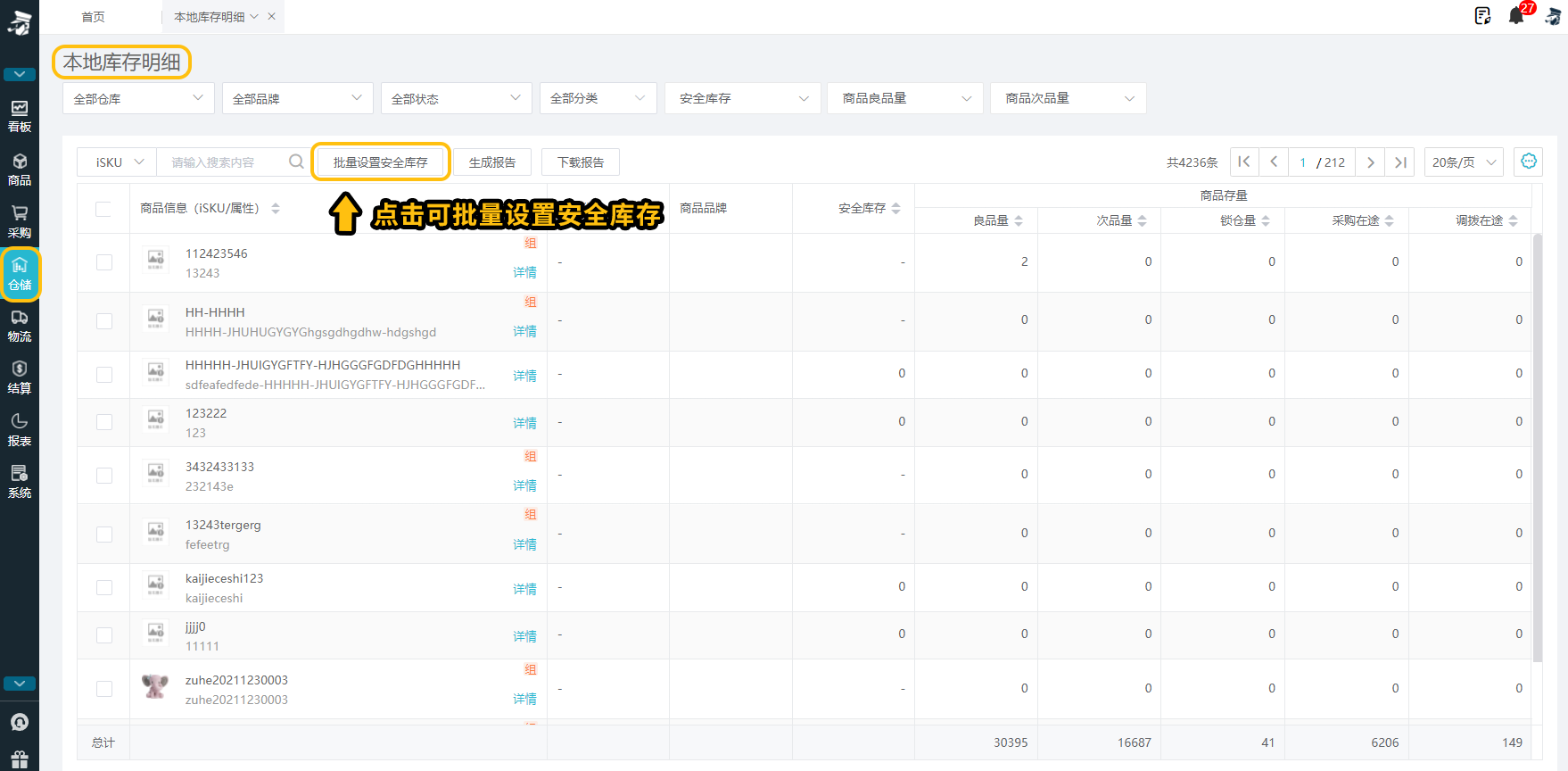1568x771 pixels.
Task: Click the vertical scrollbar of the table
Action: 1537,448
